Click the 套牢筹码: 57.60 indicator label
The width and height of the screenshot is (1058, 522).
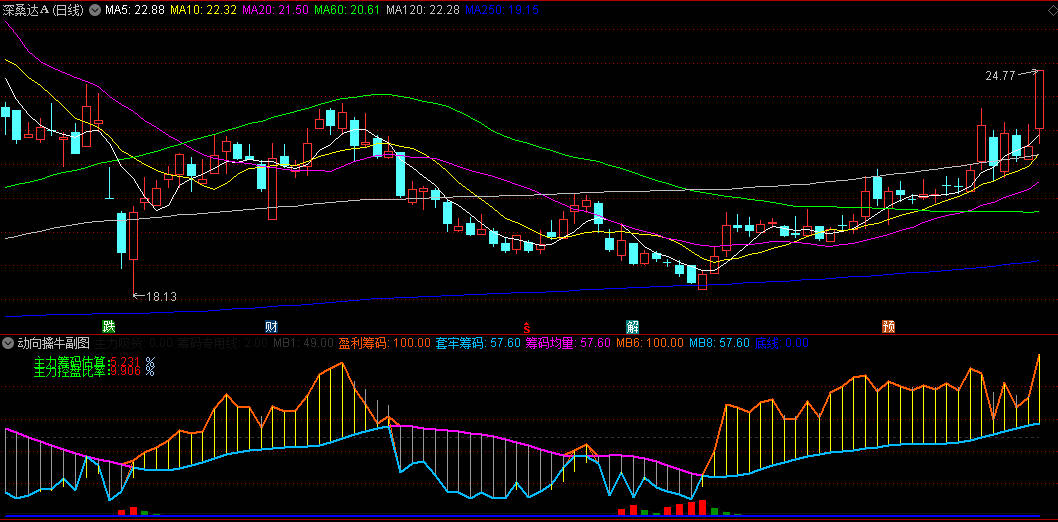click(x=478, y=343)
